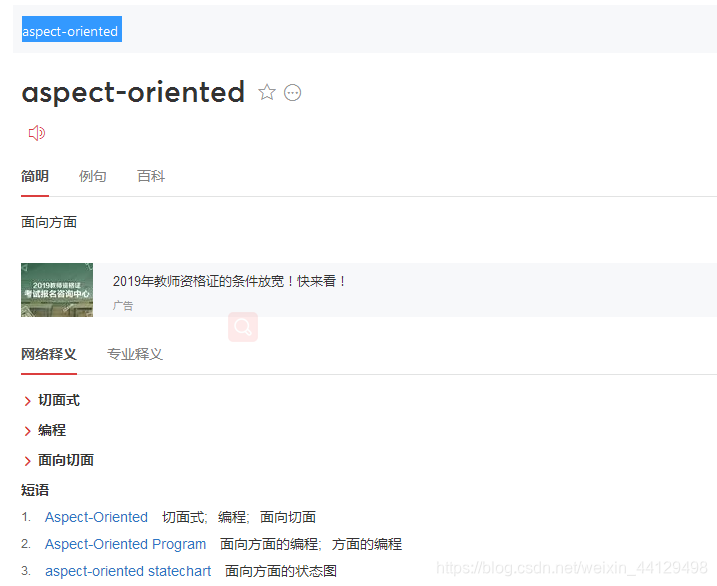Switch to the 简明 tab
The height and width of the screenshot is (586, 717).
(x=35, y=176)
